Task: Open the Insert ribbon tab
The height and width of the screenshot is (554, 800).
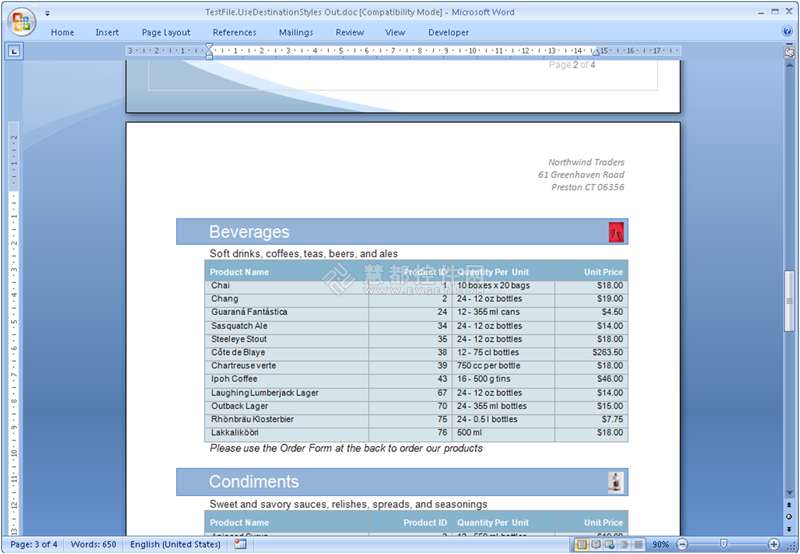Action: coord(107,32)
